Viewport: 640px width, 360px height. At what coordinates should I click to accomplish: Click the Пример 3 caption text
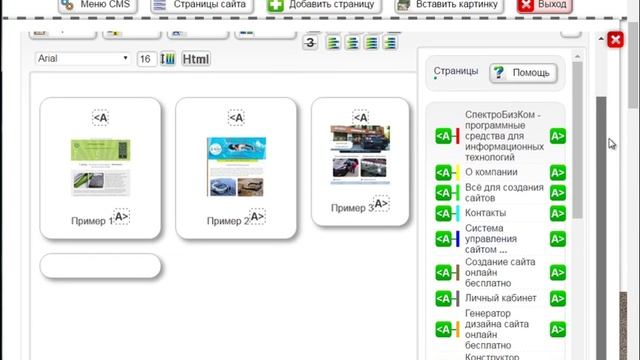pyautogui.click(x=352, y=208)
